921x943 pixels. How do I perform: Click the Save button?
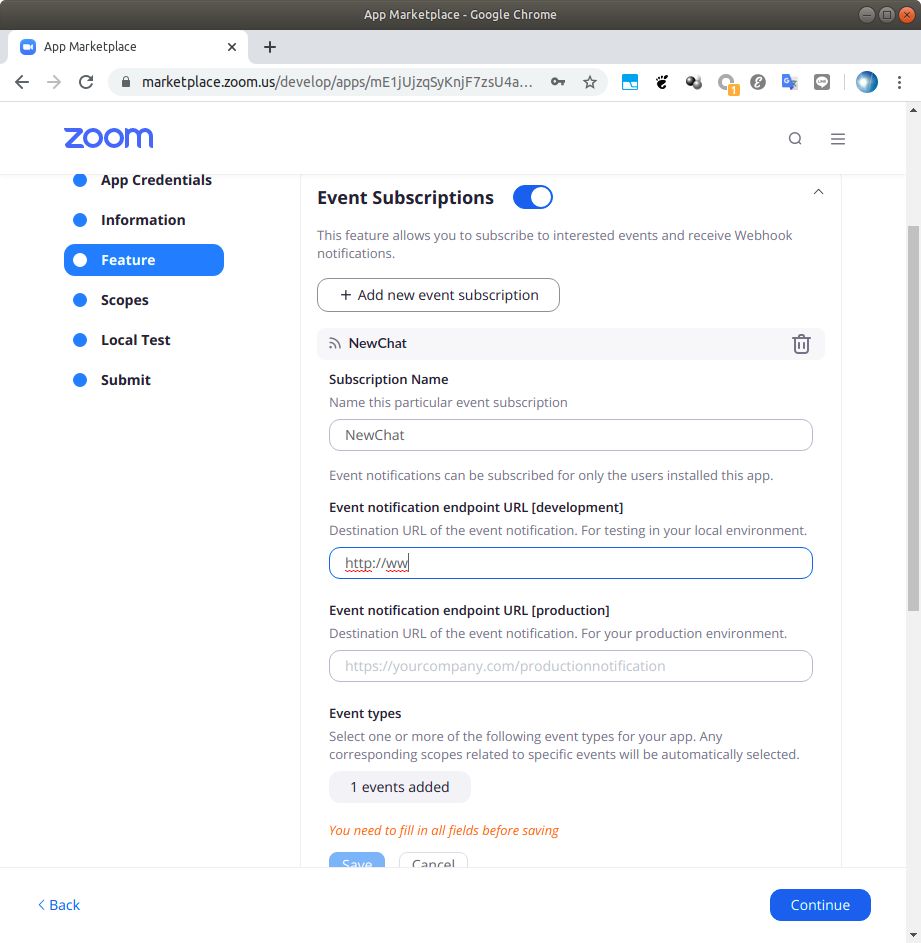tap(357, 860)
